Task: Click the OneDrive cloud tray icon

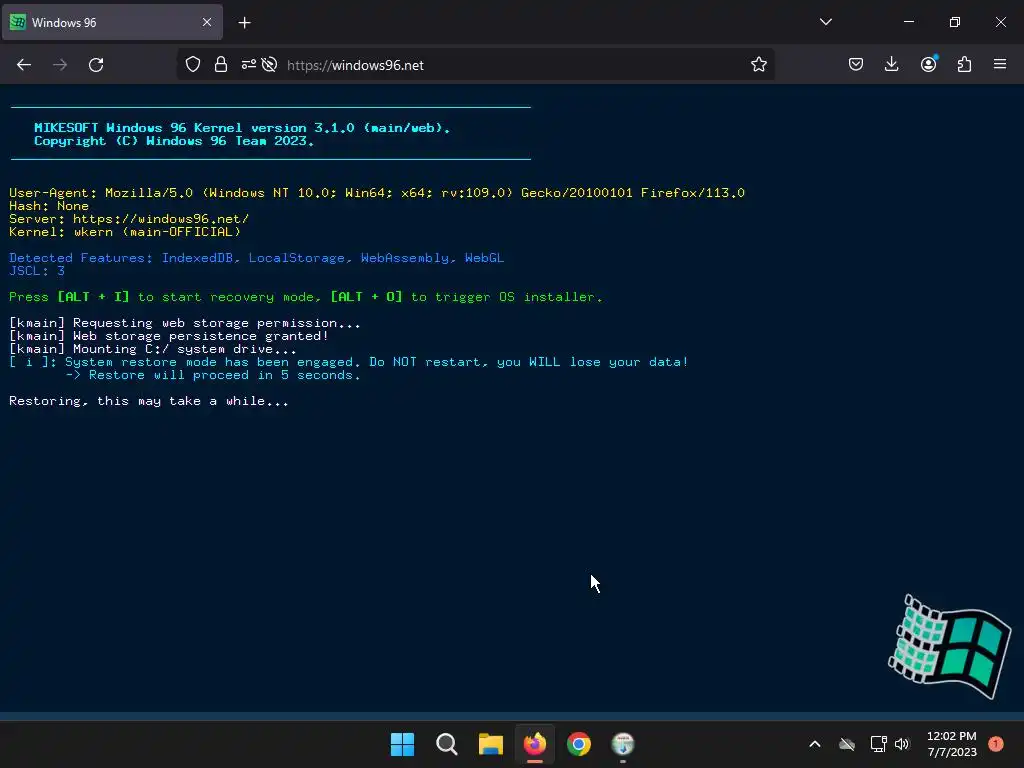Action: tap(847, 744)
